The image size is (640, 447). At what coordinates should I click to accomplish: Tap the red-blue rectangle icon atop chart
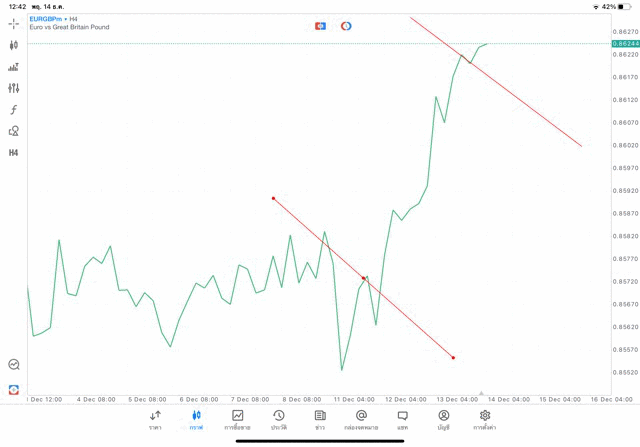point(320,26)
